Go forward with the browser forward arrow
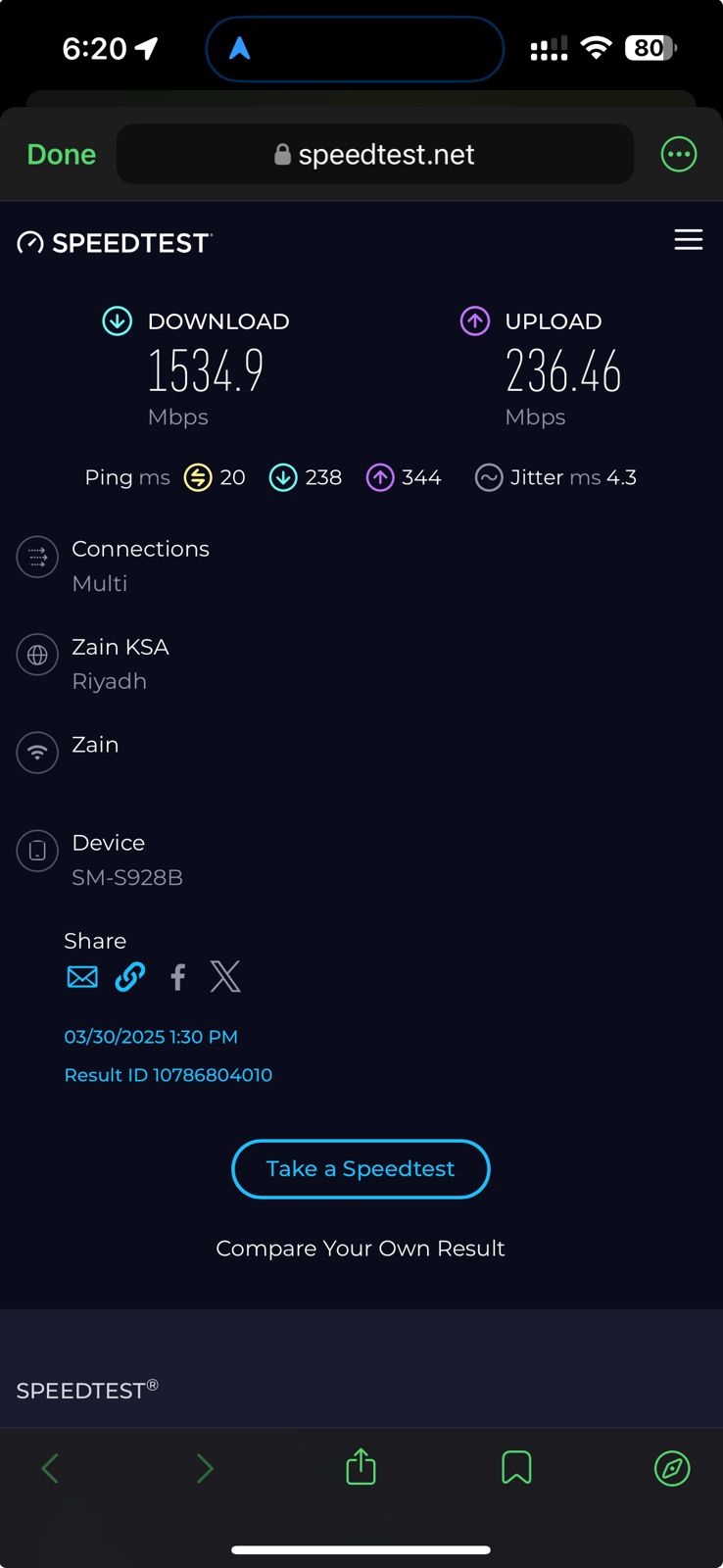The width and height of the screenshot is (723, 1568). point(205,1468)
